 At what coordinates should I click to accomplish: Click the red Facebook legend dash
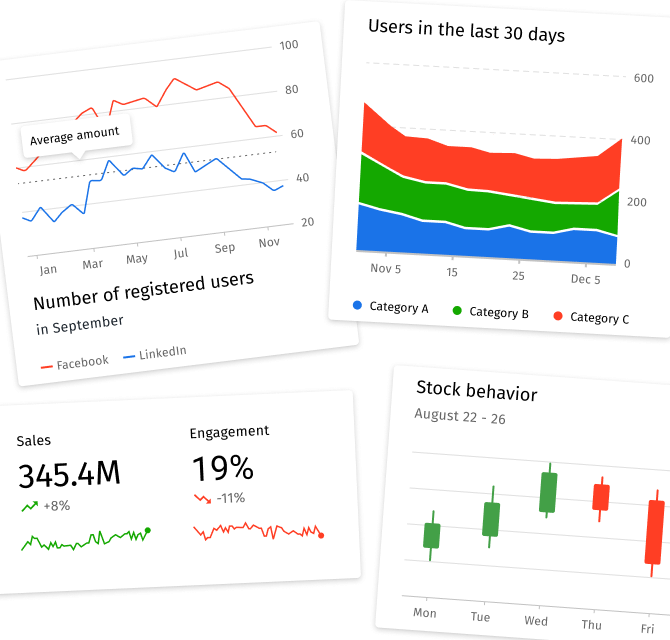coord(47,367)
